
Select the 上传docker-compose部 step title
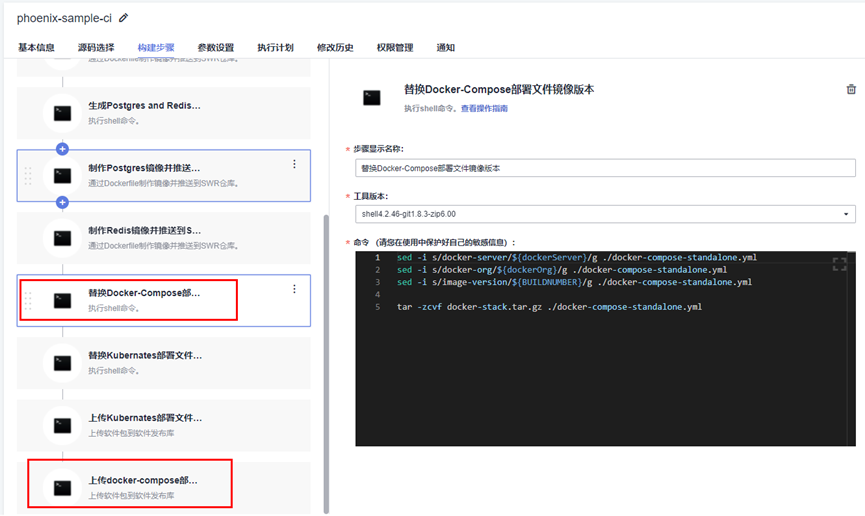[143, 480]
